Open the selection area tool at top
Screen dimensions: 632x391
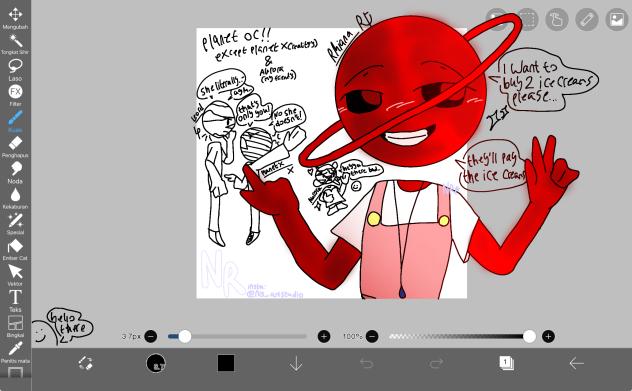[x=527, y=19]
